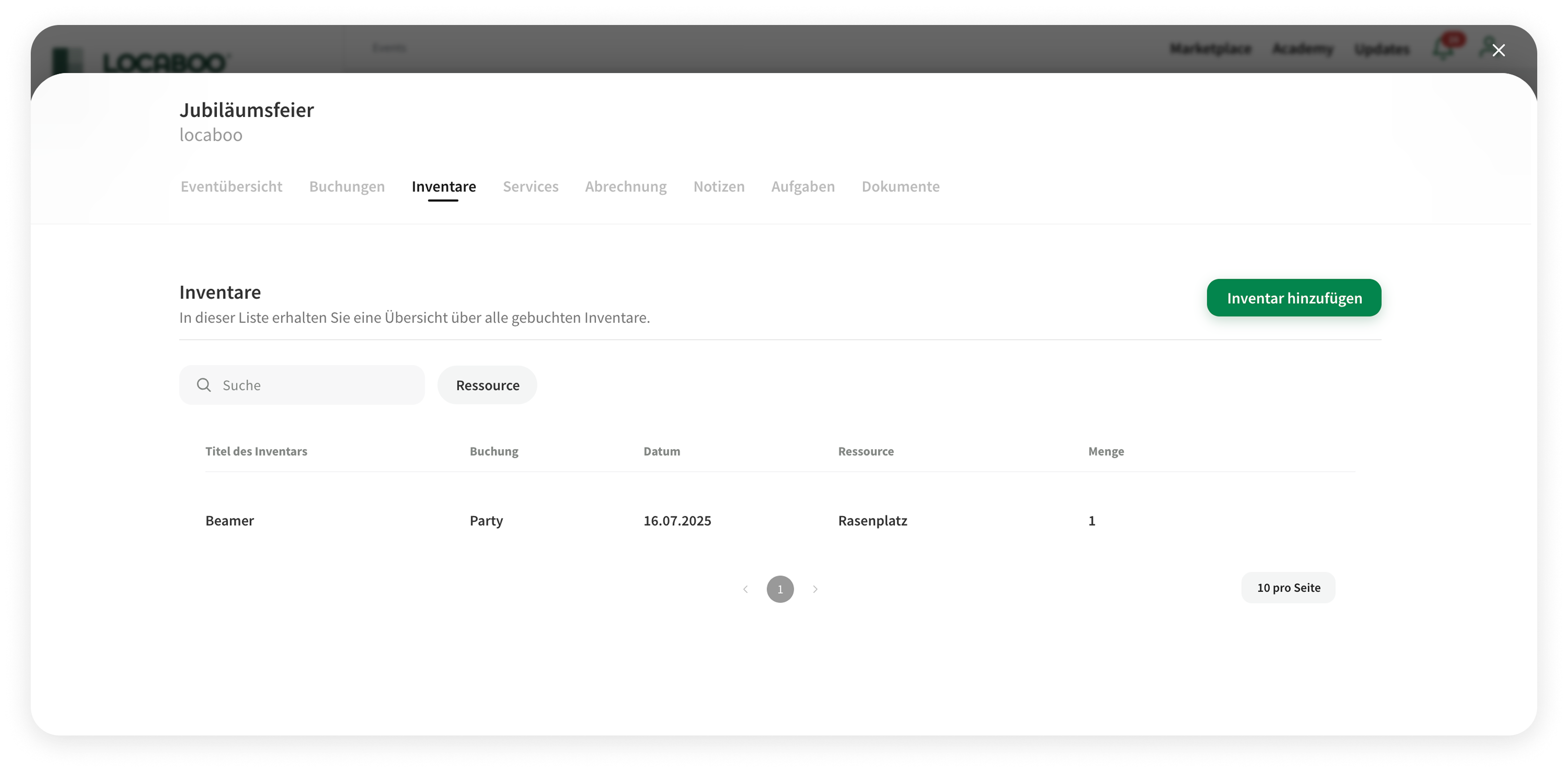Click the search magnifier icon
Image resolution: width=1568 pixels, height=772 pixels.
[x=204, y=385]
